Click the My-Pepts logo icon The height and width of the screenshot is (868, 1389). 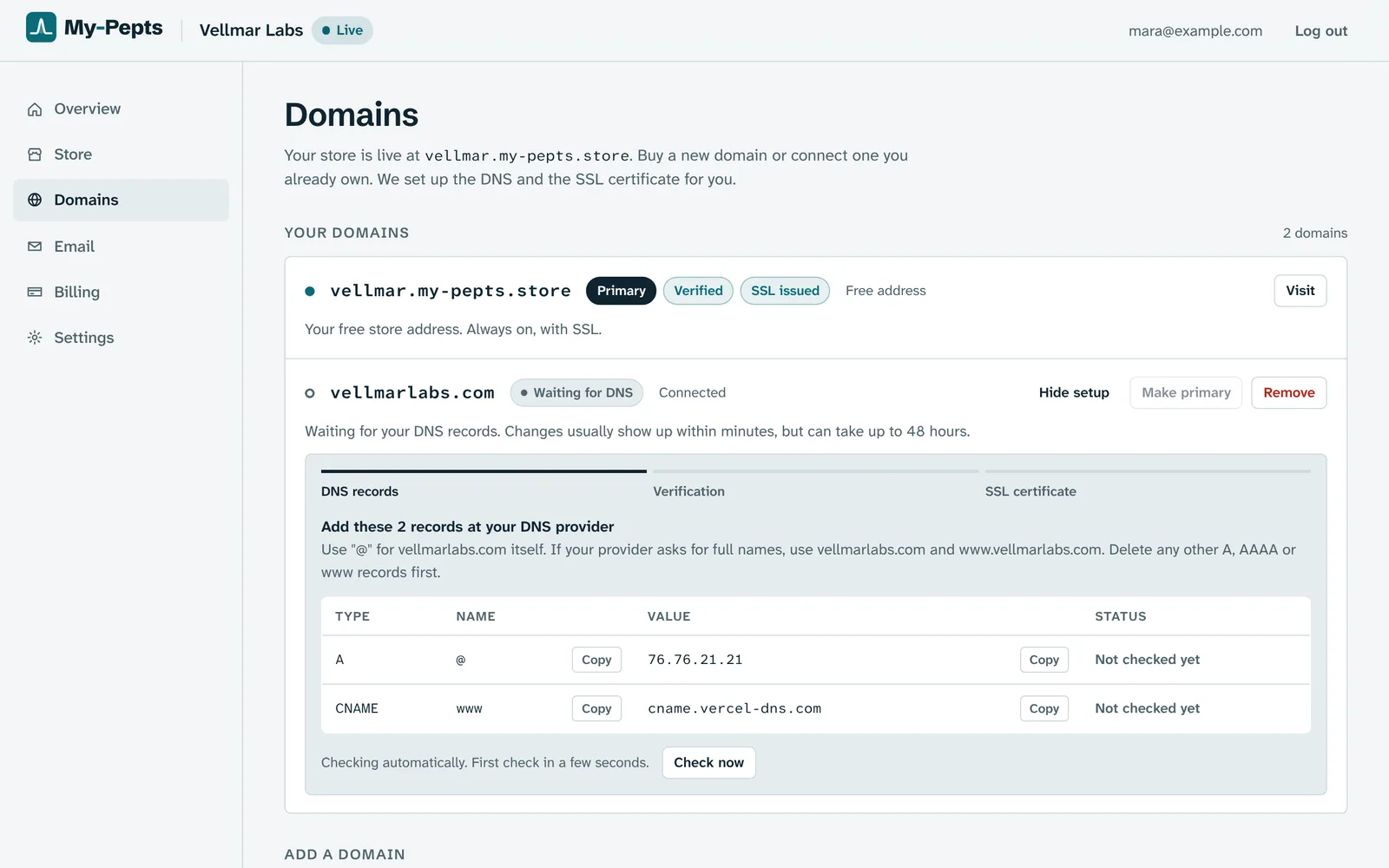(x=41, y=28)
